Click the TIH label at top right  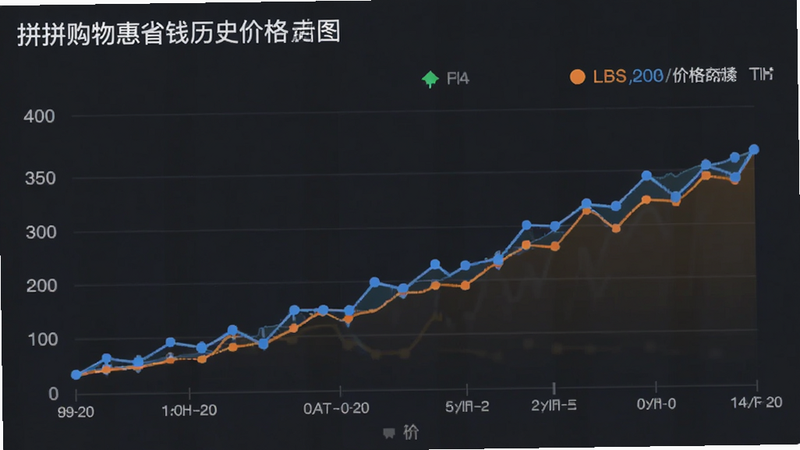pyautogui.click(x=761, y=74)
